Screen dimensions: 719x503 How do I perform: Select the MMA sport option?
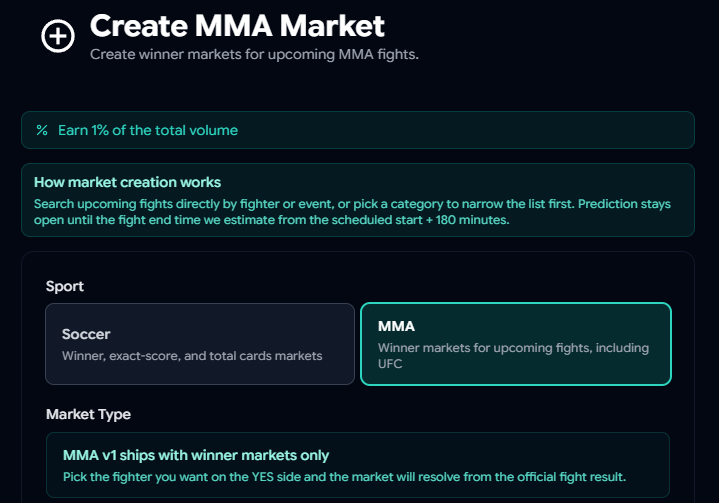[x=515, y=344]
